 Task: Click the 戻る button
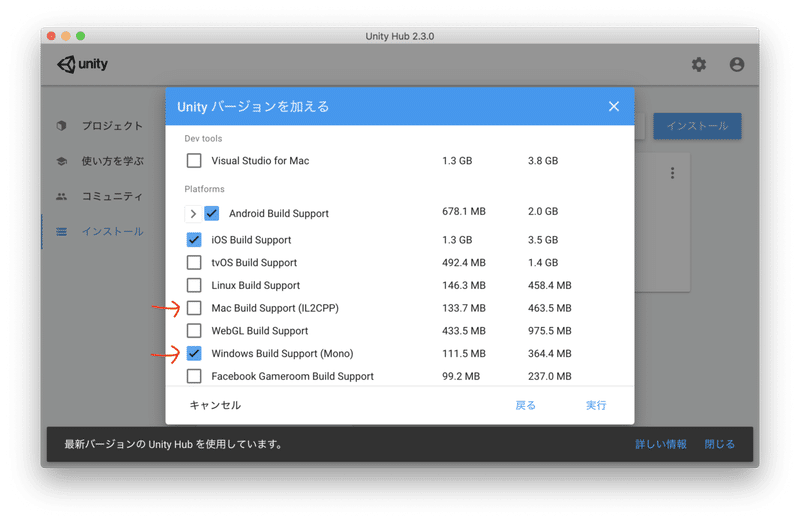pyautogui.click(x=525, y=405)
